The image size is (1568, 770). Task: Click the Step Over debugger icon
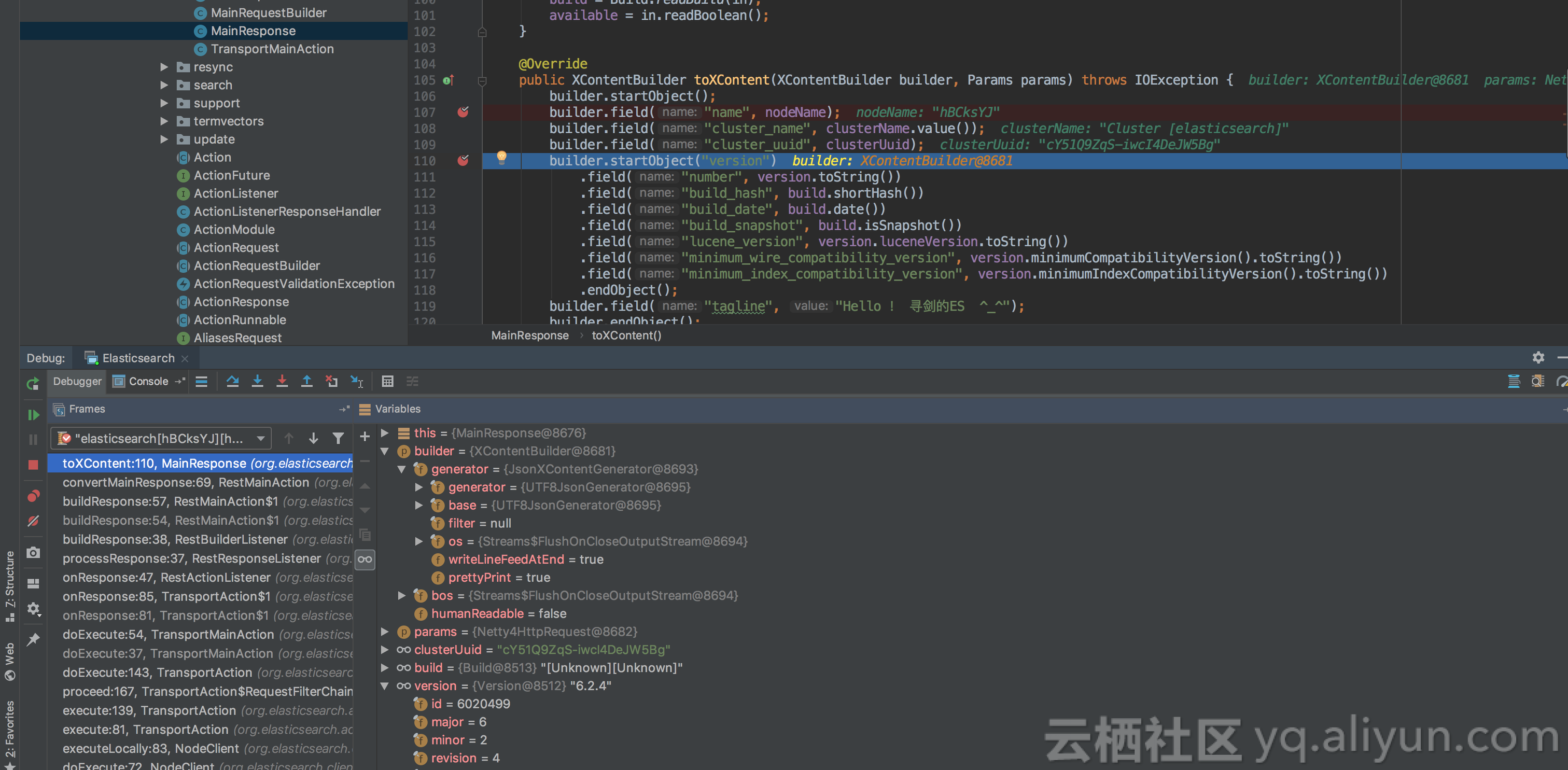232,381
